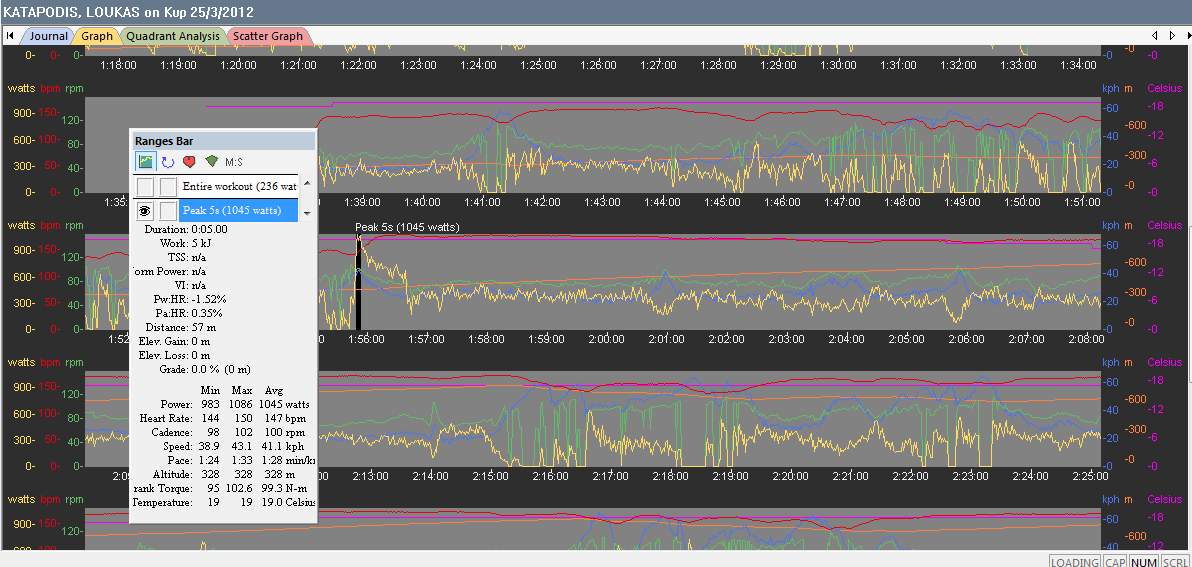Click the green peak marker icon
The image size is (1192, 567).
click(210, 161)
